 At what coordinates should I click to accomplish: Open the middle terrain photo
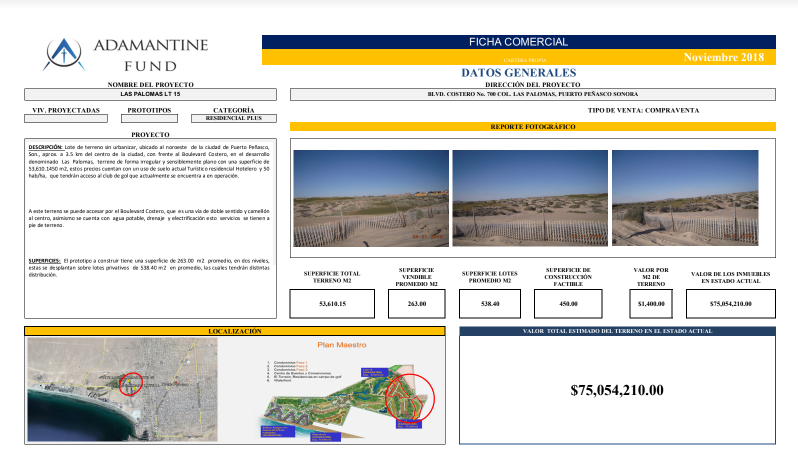coord(530,198)
